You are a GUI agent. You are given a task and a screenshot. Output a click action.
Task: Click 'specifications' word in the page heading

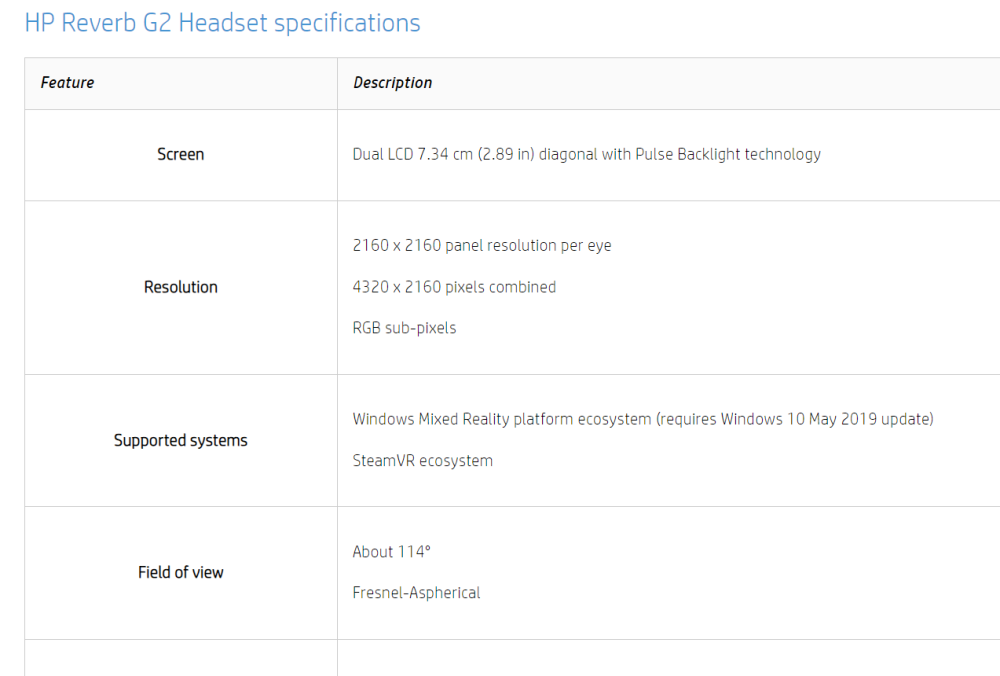(347, 23)
